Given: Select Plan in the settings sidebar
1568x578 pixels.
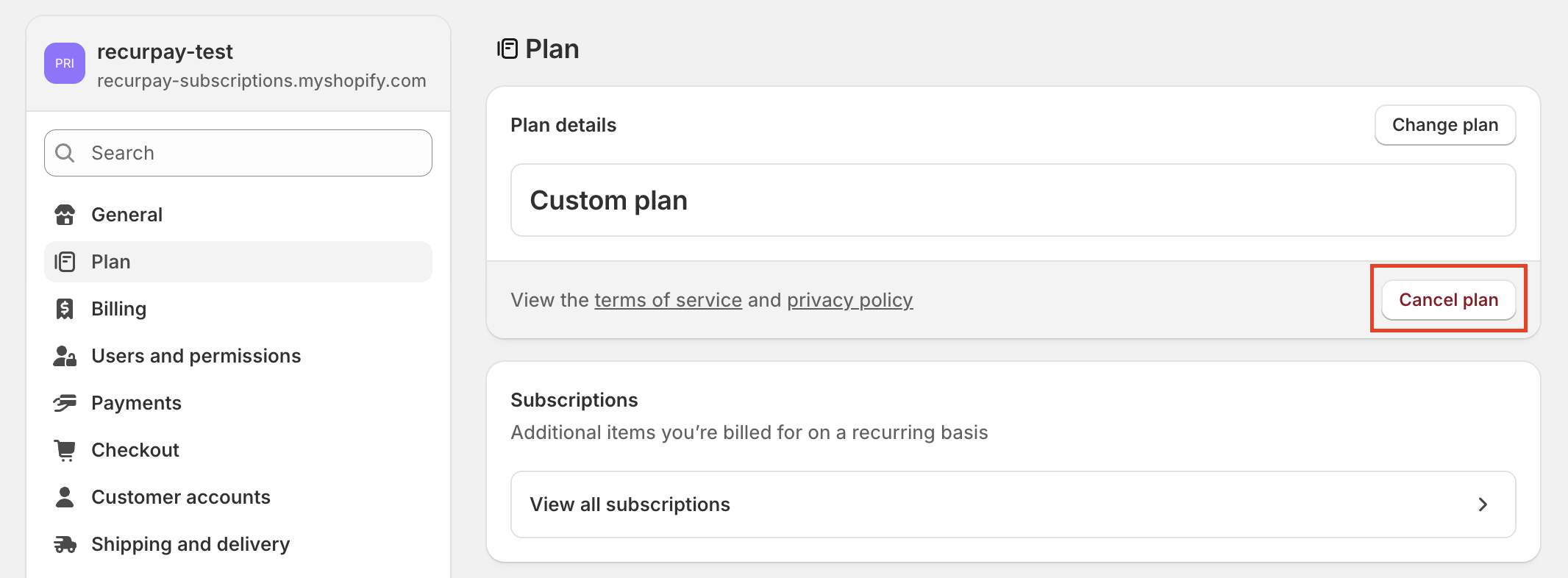Looking at the screenshot, I should point(110,262).
